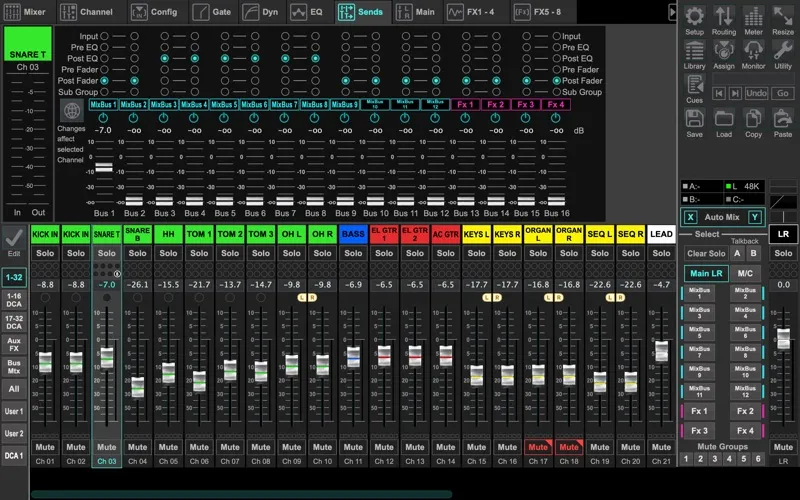Mute the KICK IN channel 01
The height and width of the screenshot is (500, 800).
point(45,447)
